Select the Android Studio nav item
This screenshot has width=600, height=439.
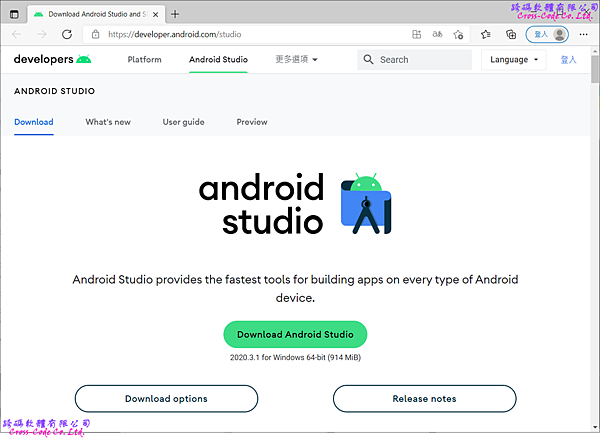(x=218, y=59)
